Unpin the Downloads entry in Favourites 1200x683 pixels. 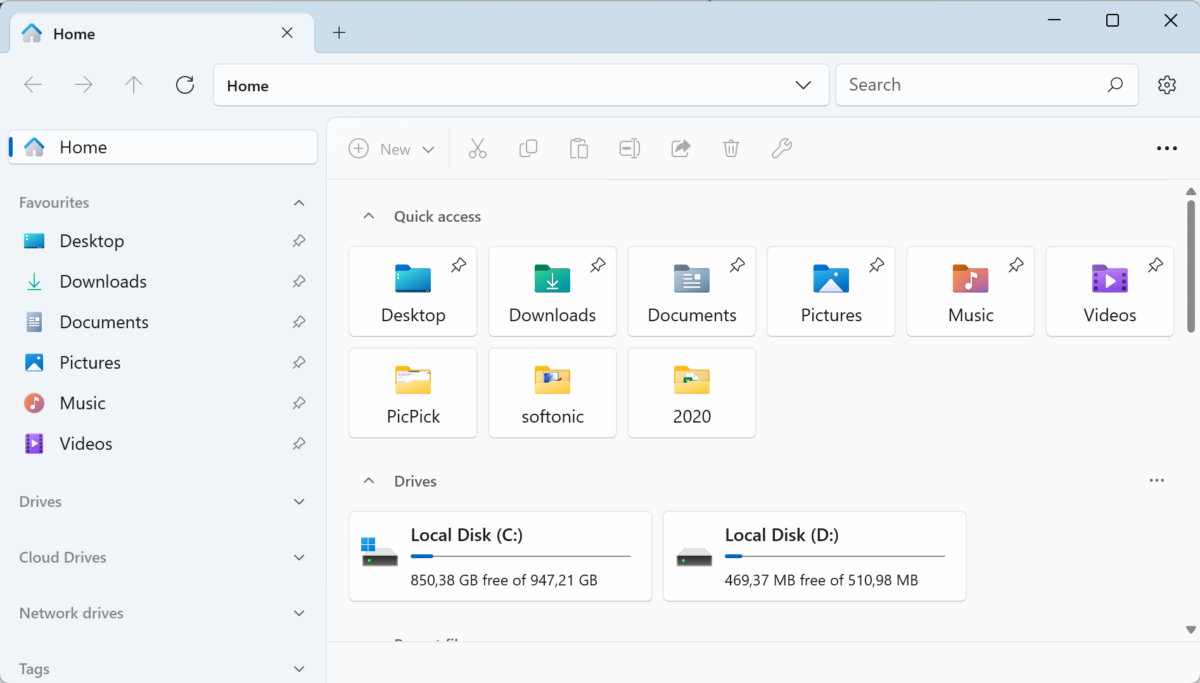coord(298,281)
